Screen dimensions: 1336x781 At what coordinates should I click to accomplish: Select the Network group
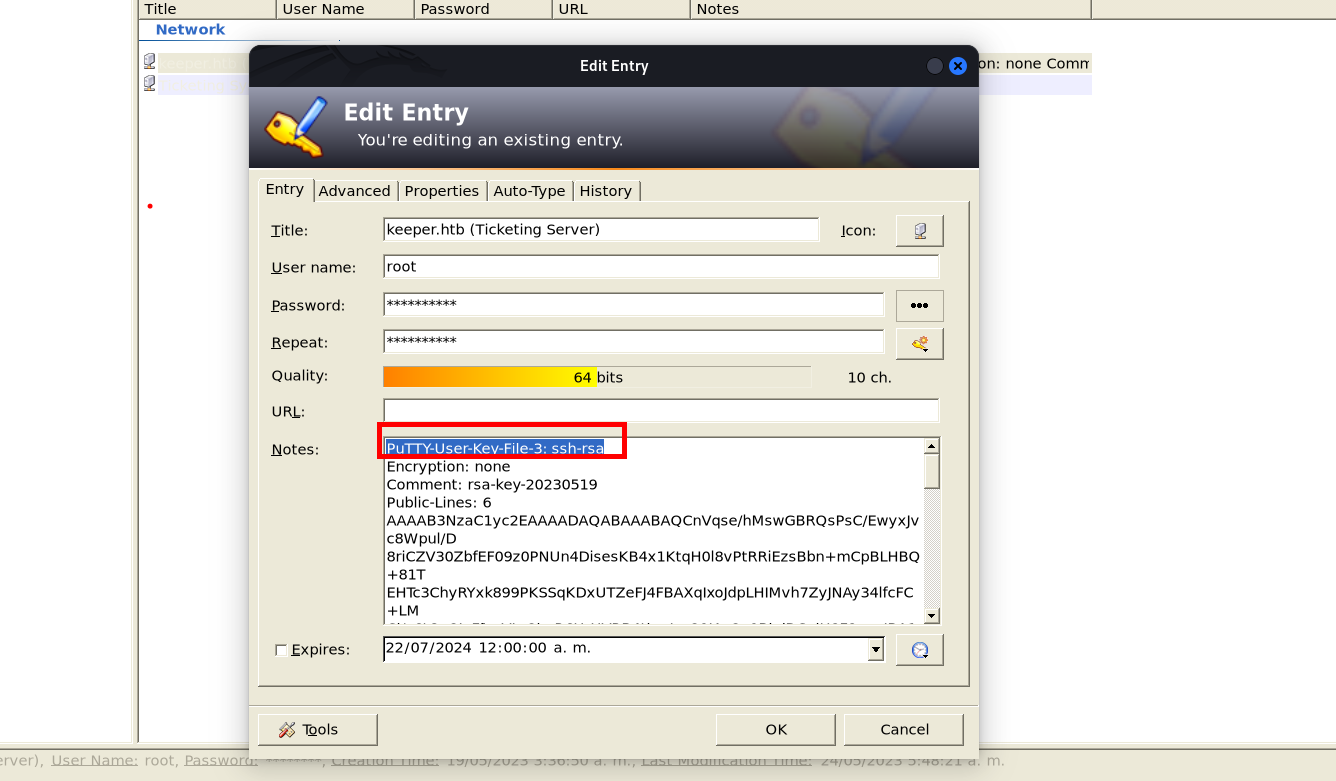pos(190,30)
